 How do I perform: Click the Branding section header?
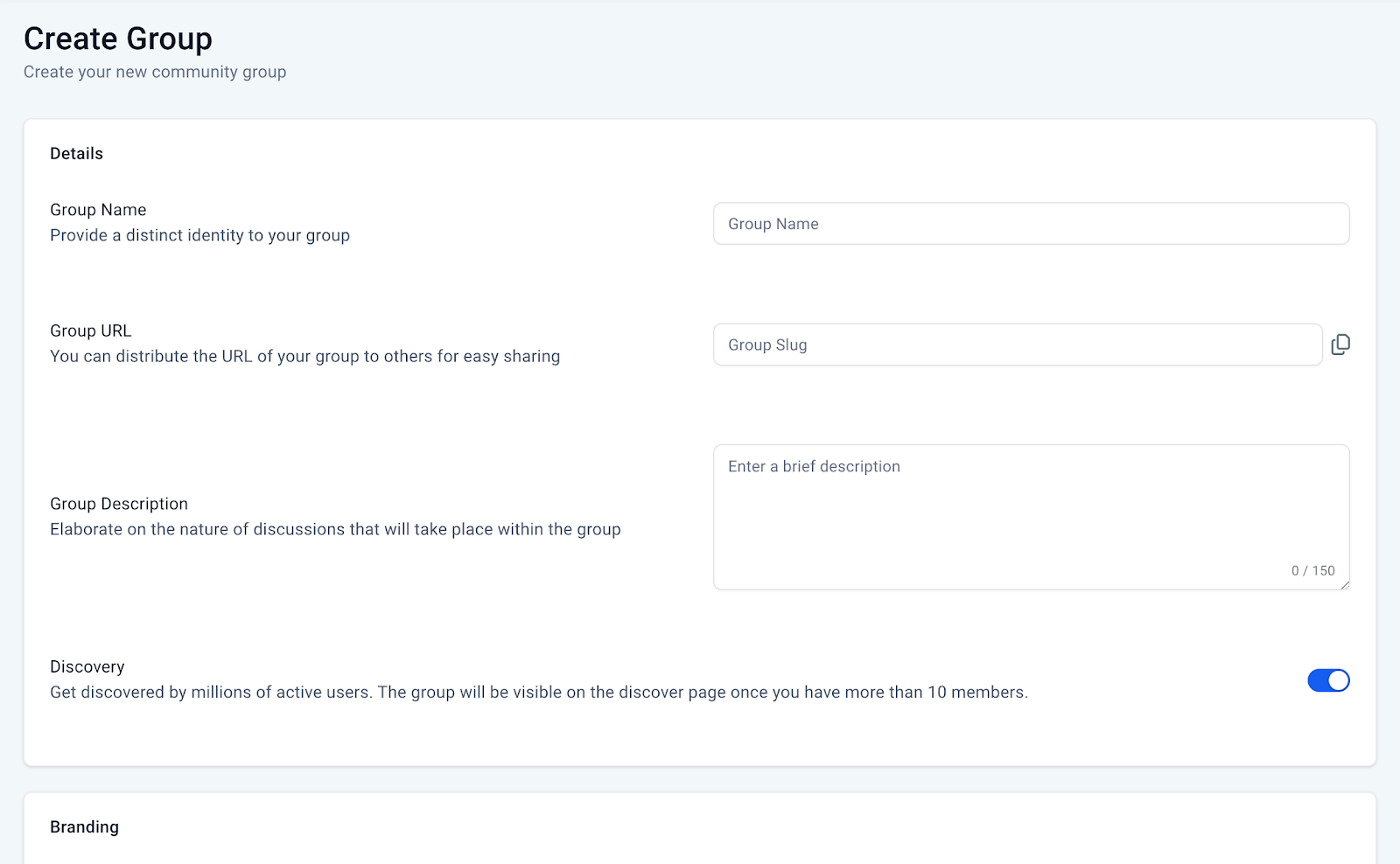(x=84, y=826)
